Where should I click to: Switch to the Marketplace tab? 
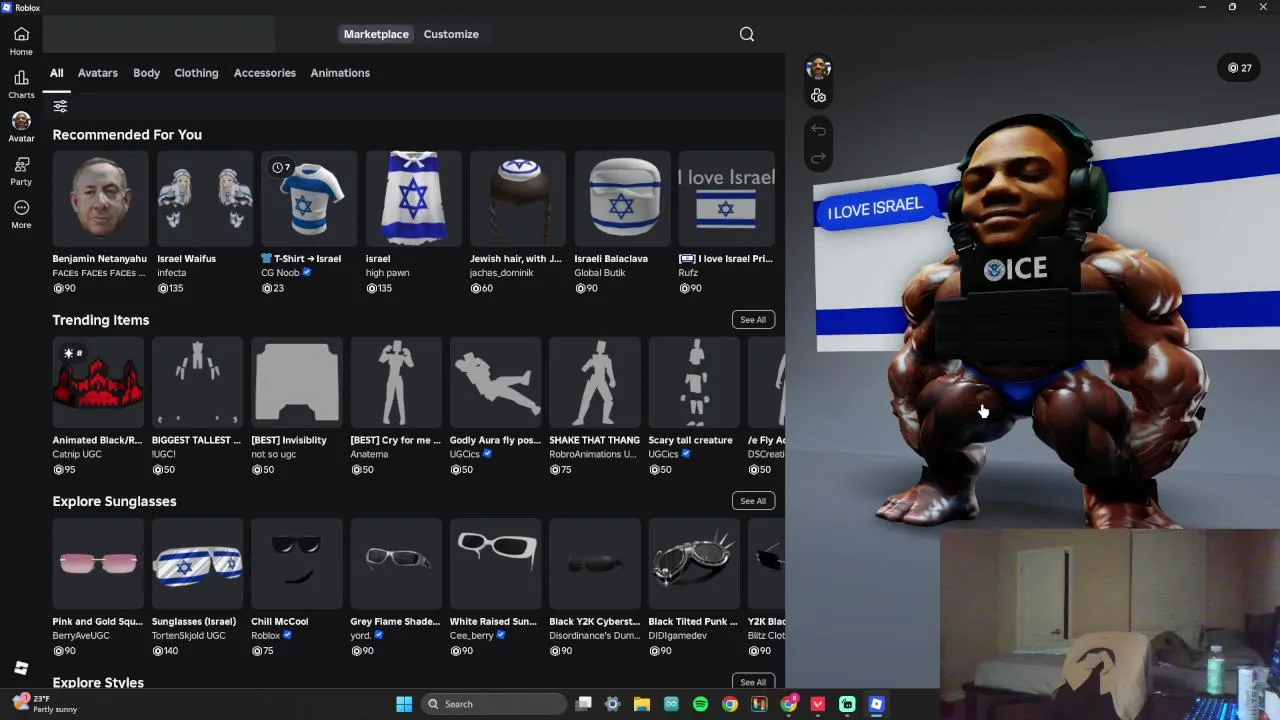[376, 34]
